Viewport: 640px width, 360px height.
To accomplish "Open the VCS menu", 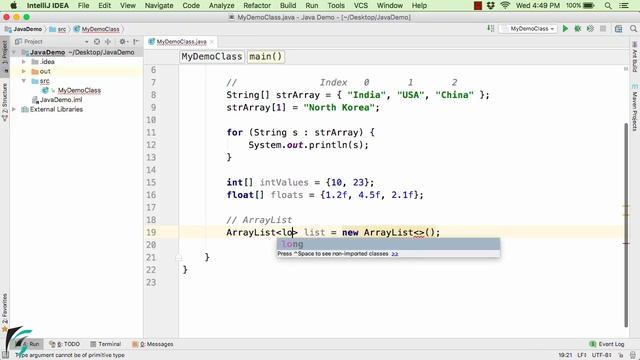I will (x=361, y=6).
